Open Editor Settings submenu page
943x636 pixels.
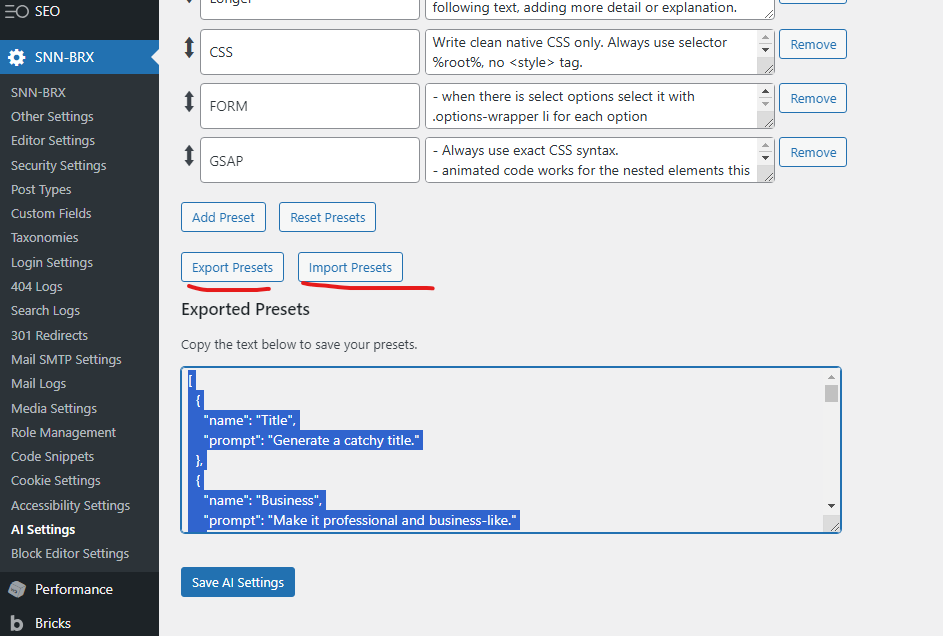click(53, 141)
